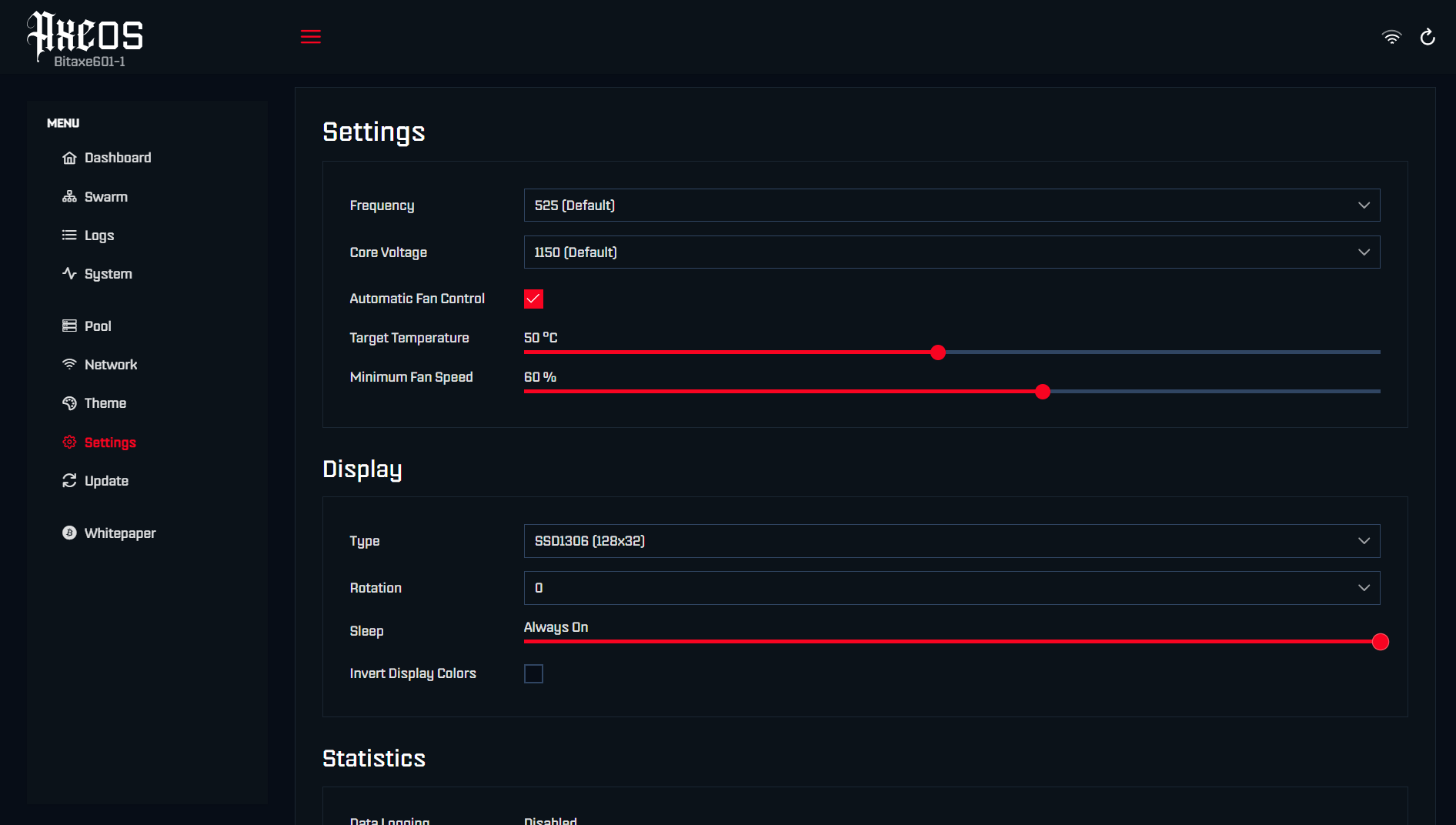The image size is (1456, 825).
Task: Open the Frequency dropdown
Action: coord(951,205)
